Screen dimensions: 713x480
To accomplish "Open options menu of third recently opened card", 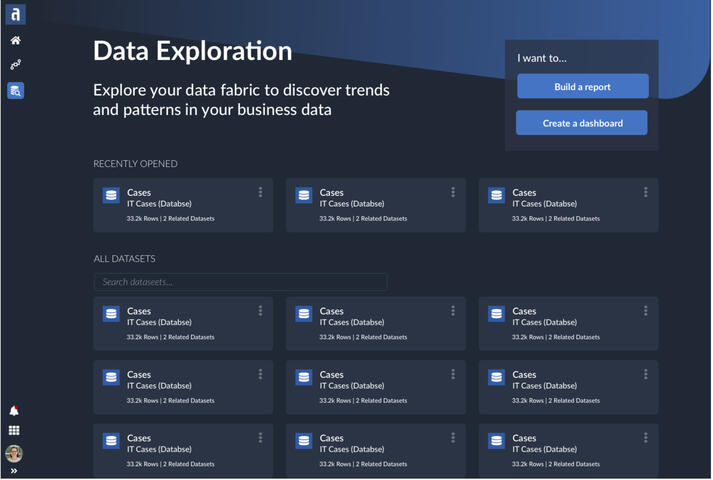I will point(646,192).
